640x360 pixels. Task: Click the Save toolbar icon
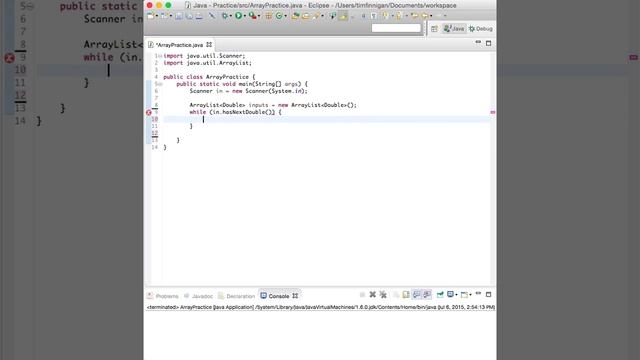(178, 16)
